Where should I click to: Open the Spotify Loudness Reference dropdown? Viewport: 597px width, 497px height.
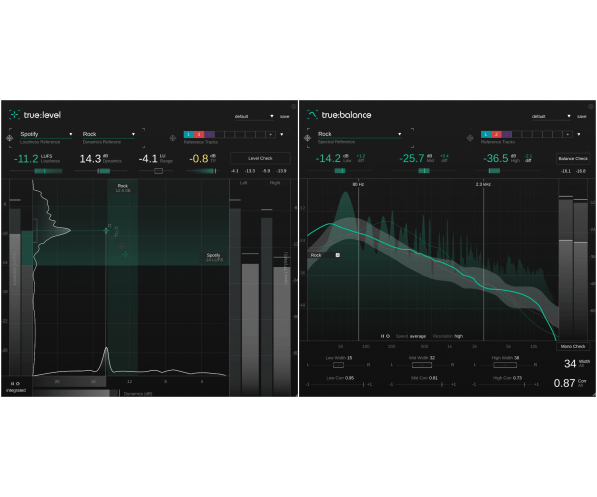click(46, 134)
